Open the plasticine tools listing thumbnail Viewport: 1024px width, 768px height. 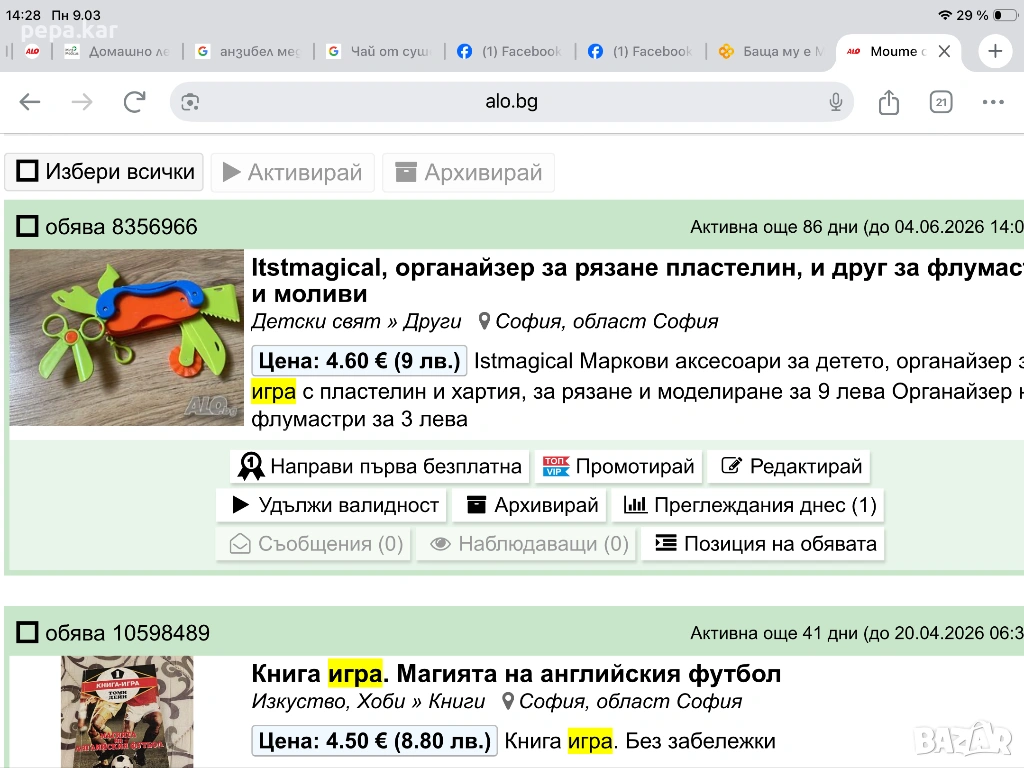[x=127, y=337]
